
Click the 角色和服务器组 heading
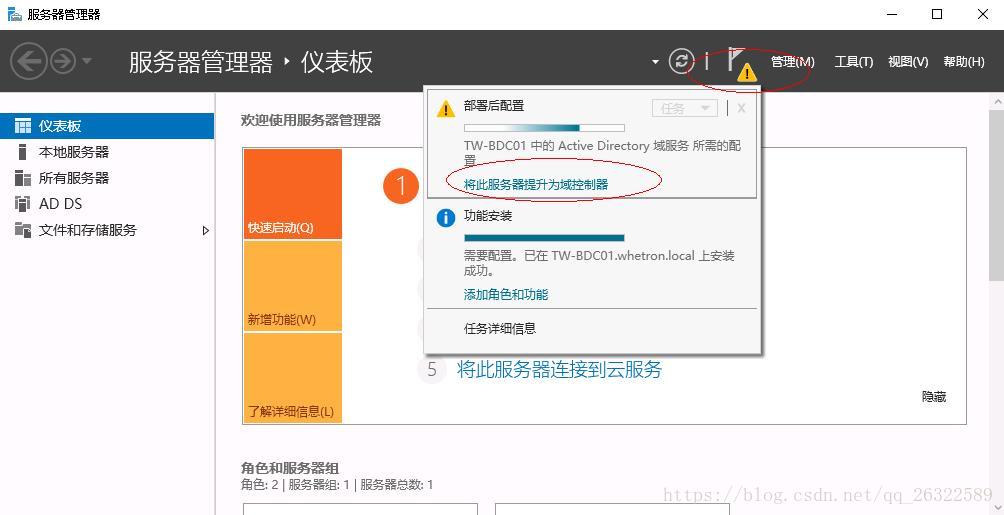click(289, 468)
